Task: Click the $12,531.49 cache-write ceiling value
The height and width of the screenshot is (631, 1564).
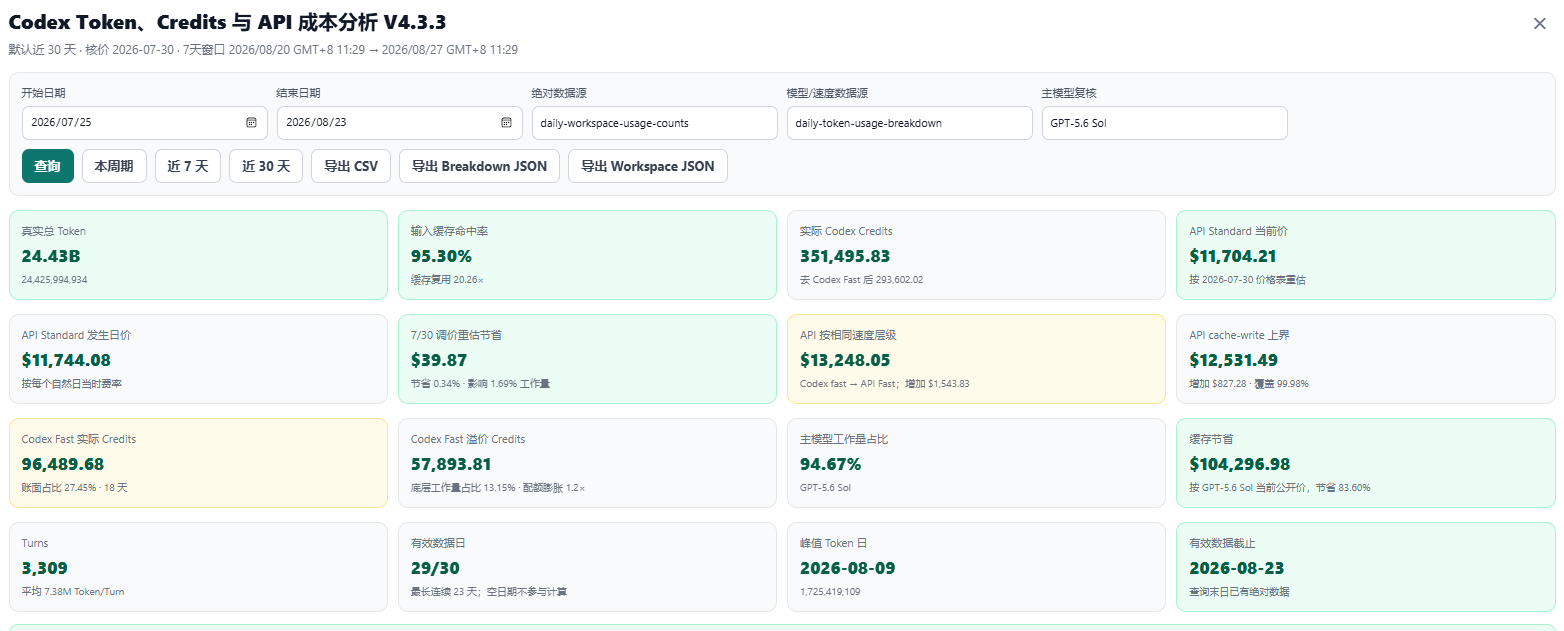Action: 1234,360
